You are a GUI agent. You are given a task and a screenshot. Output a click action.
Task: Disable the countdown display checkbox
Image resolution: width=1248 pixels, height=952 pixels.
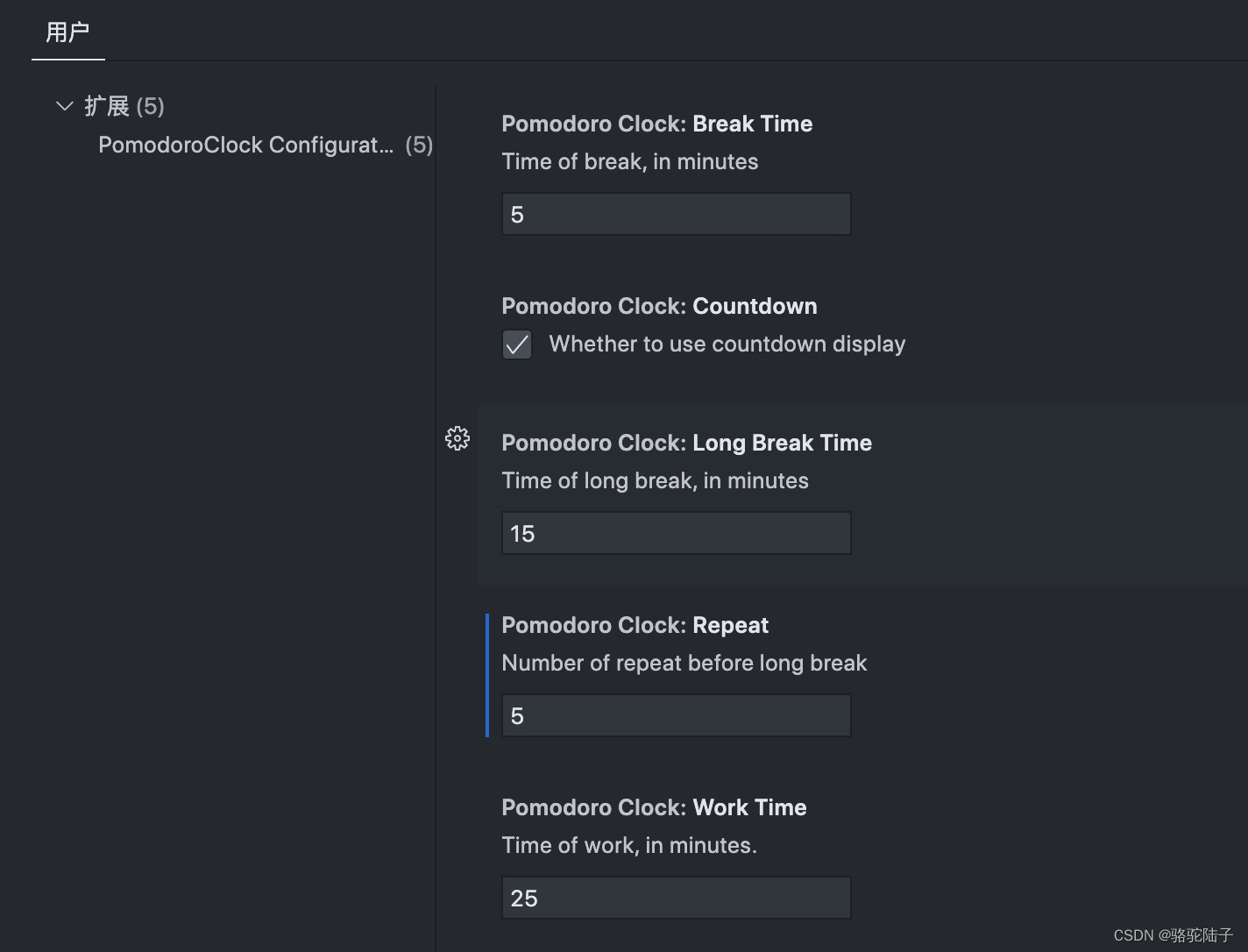(517, 344)
